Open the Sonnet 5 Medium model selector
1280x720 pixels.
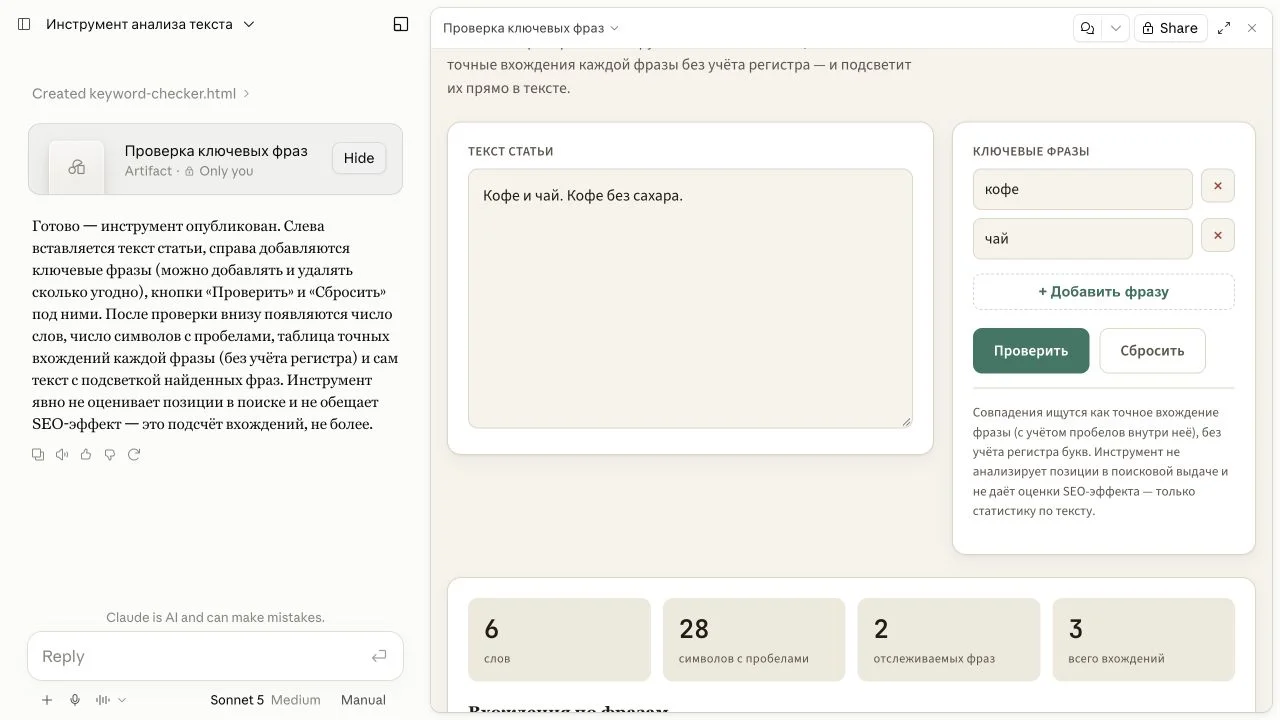265,700
